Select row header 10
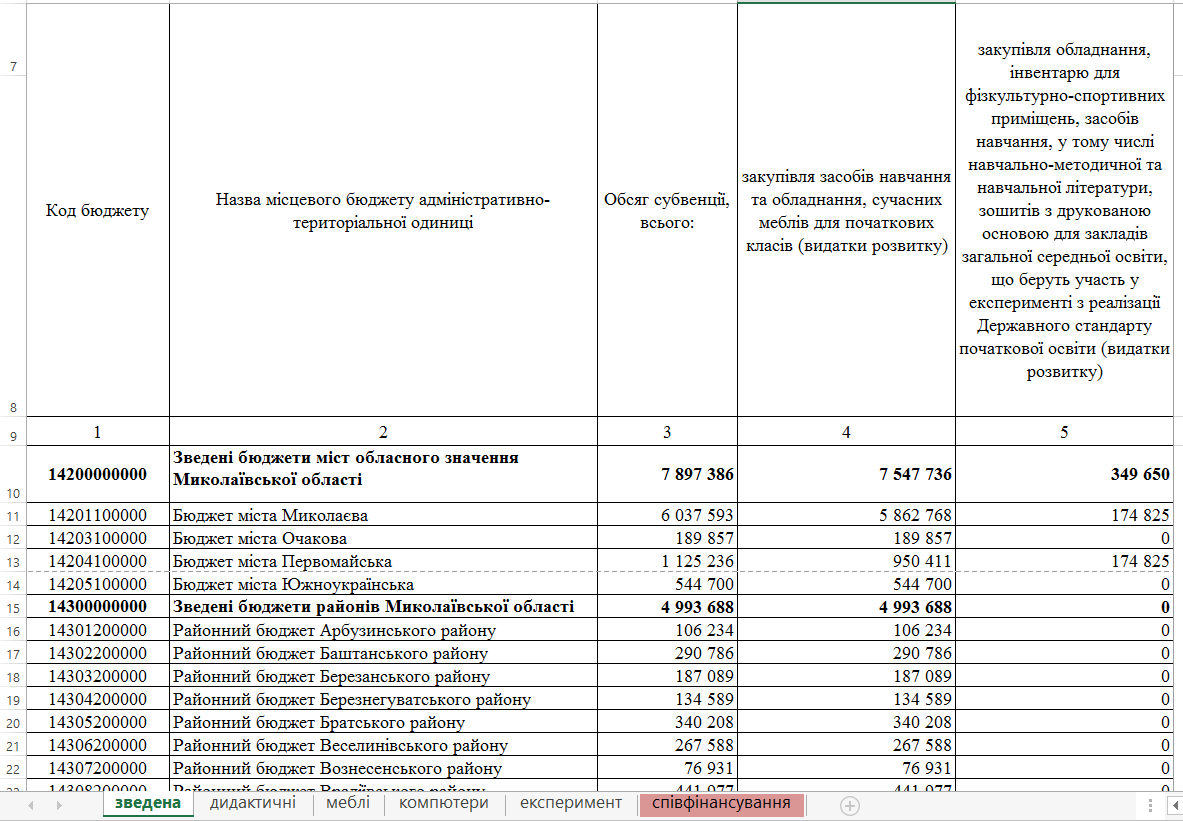Viewport: 1183px width, 821px height. pyautogui.click(x=13, y=474)
